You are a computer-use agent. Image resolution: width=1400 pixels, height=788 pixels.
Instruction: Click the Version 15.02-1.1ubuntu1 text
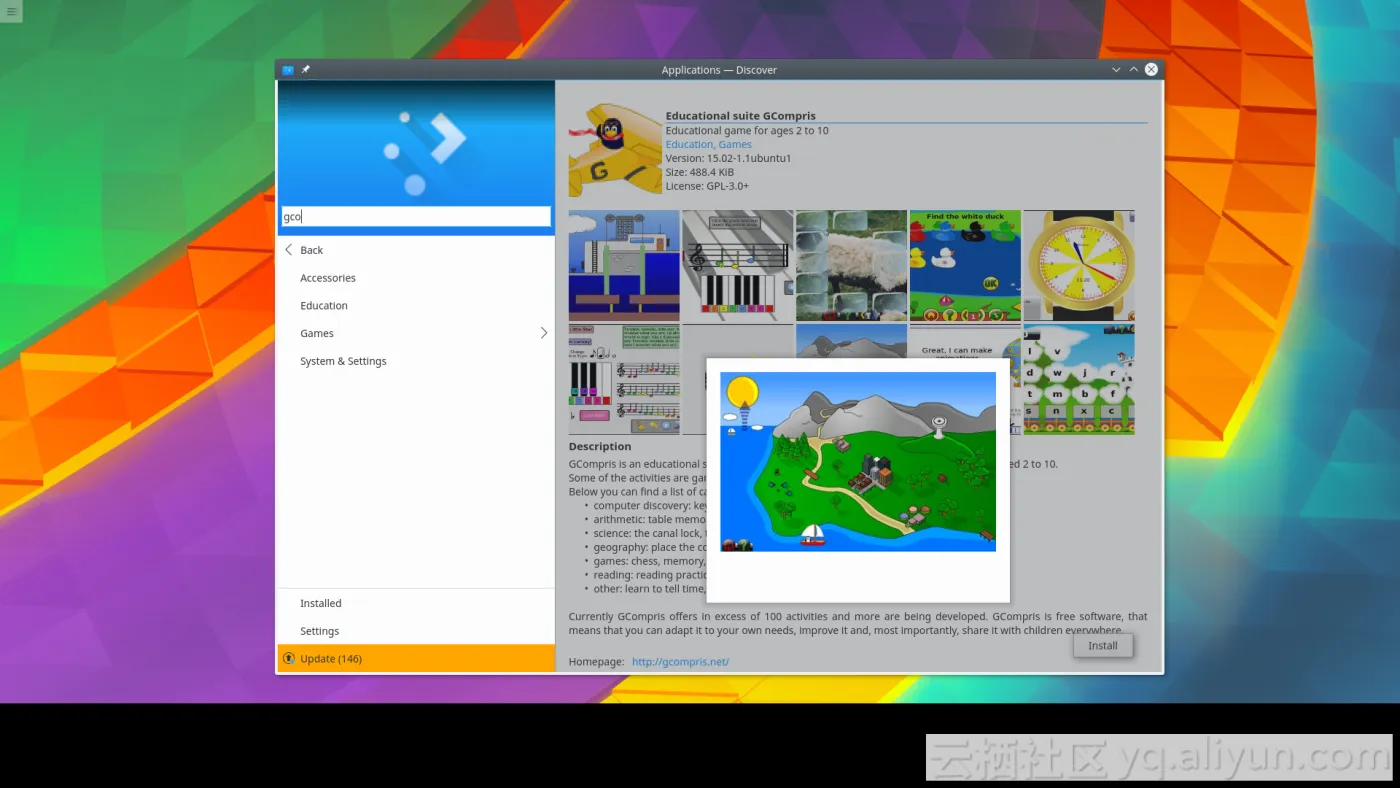729,158
